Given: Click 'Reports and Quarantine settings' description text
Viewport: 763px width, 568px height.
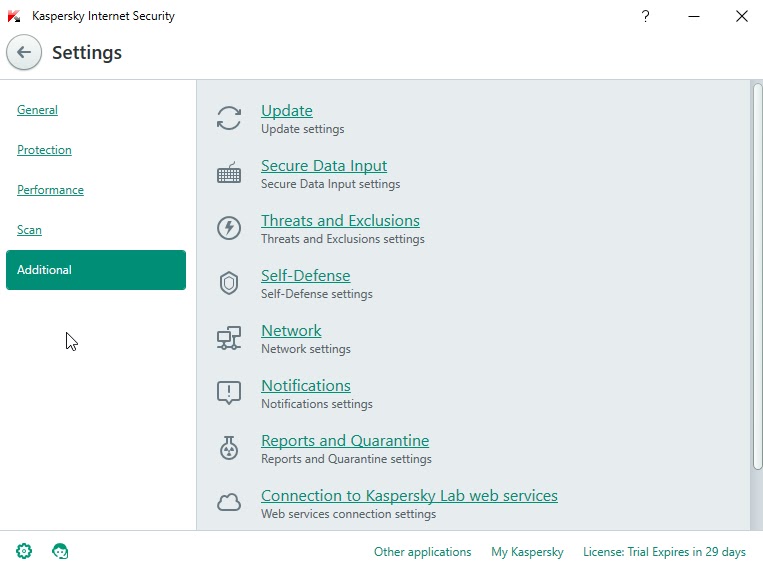Looking at the screenshot, I should (x=346, y=459).
